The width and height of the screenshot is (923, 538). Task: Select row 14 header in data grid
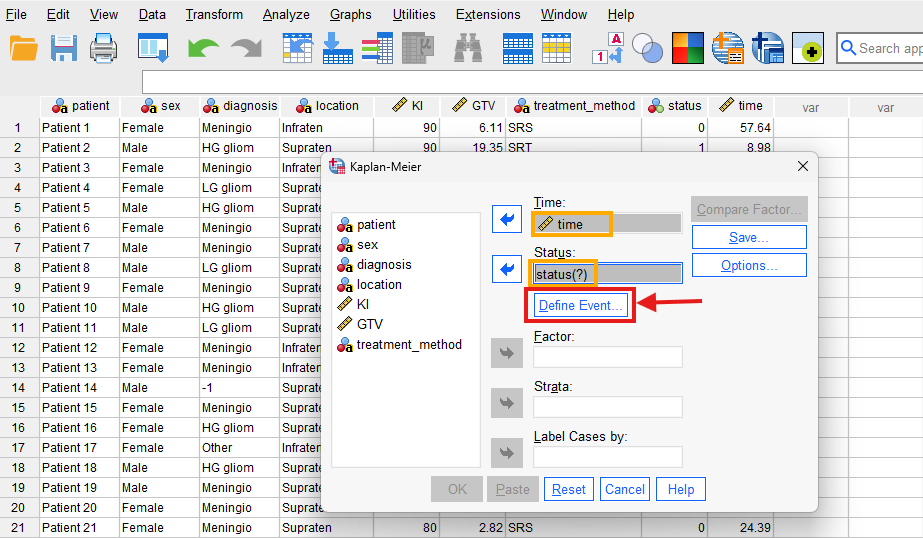coord(18,388)
